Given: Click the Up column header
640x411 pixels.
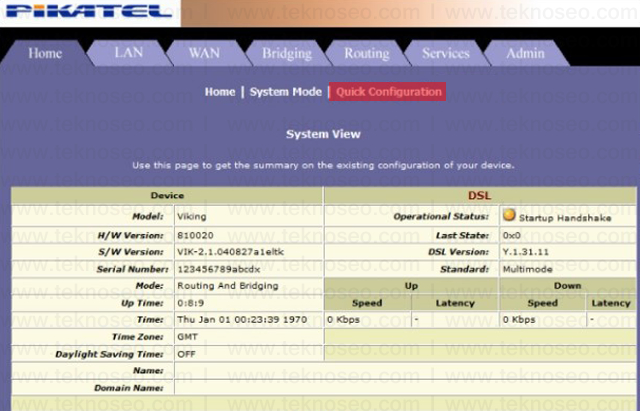Looking at the screenshot, I should (411, 286).
